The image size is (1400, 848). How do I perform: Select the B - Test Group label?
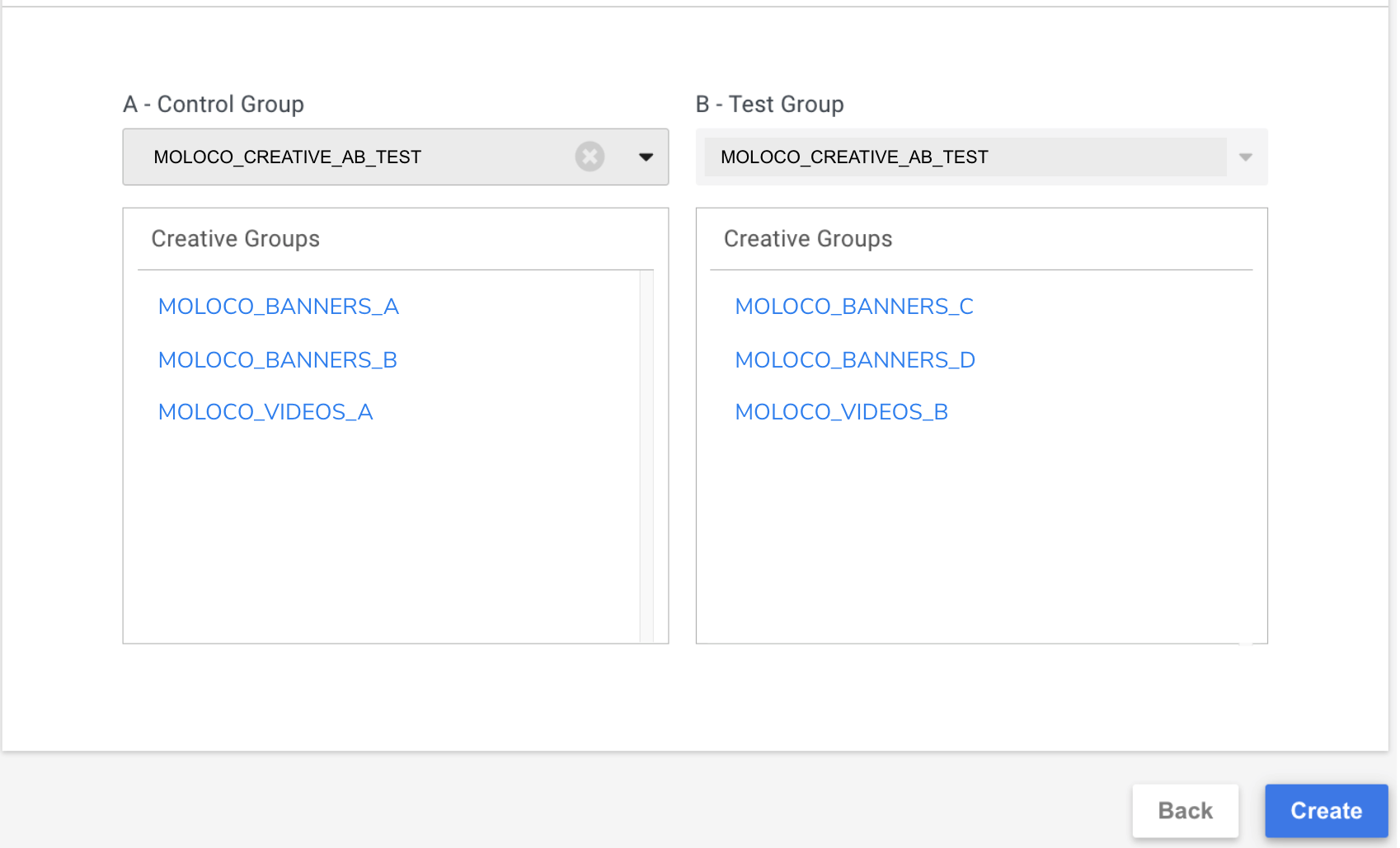(x=770, y=105)
